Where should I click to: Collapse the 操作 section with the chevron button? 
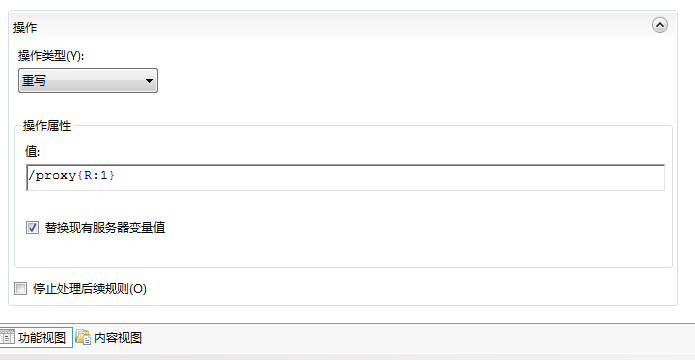pos(660,25)
